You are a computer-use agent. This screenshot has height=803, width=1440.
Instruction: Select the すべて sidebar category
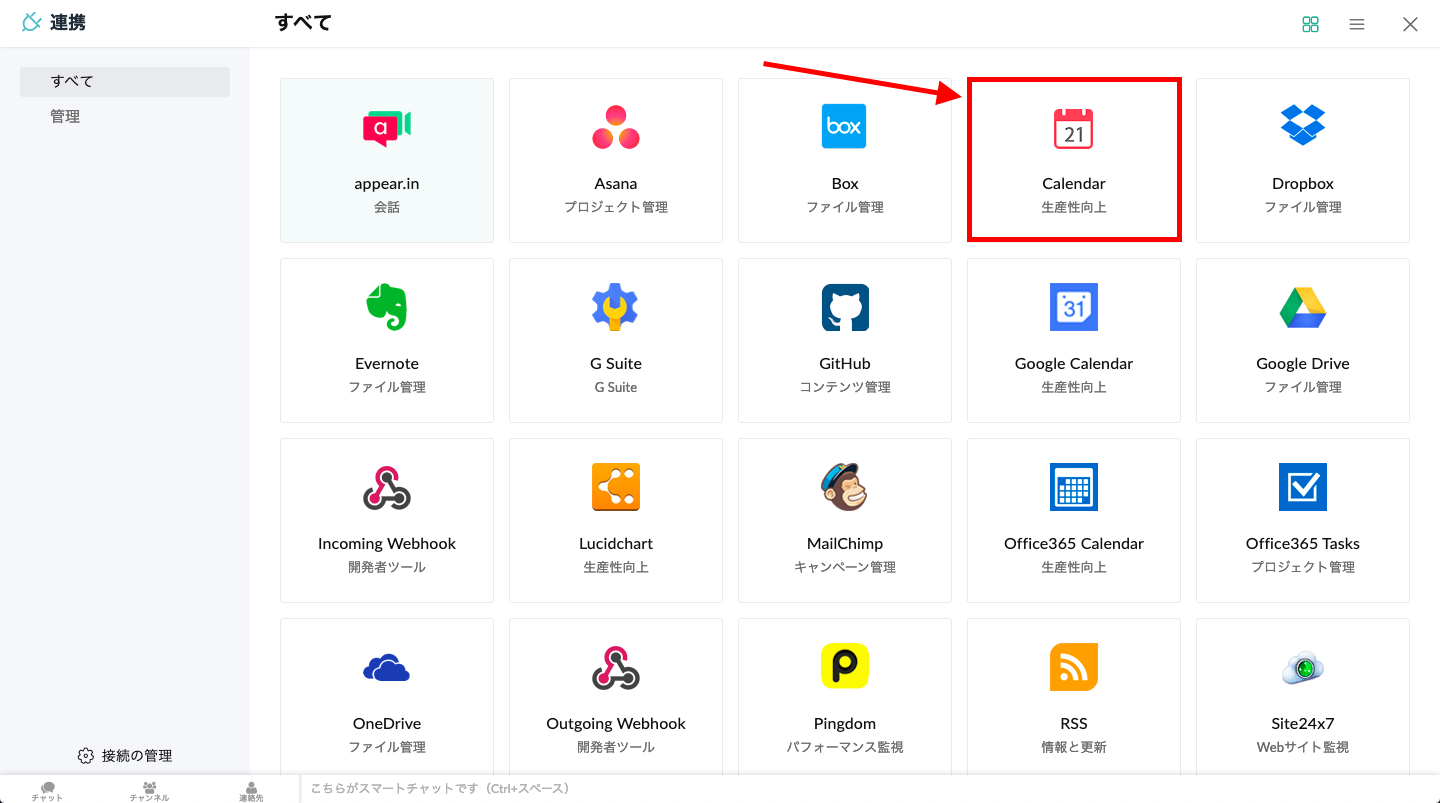pyautogui.click(x=125, y=82)
